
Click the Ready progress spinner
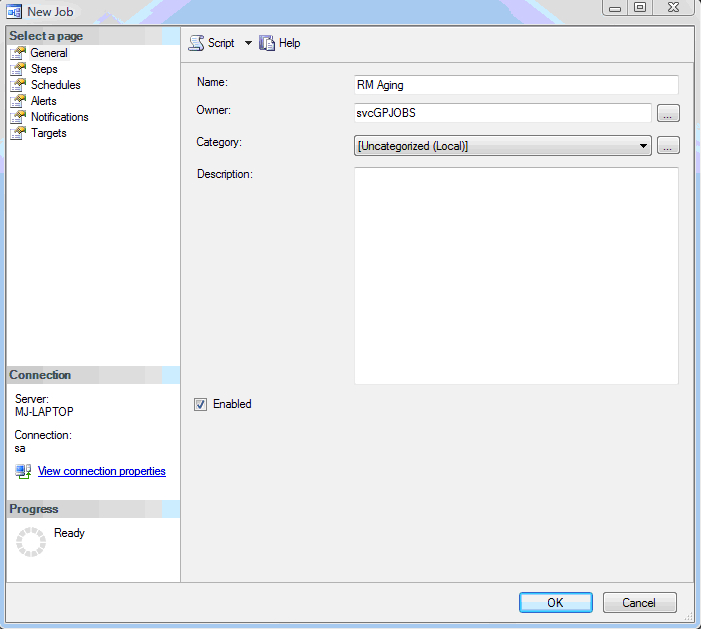click(x=31, y=542)
